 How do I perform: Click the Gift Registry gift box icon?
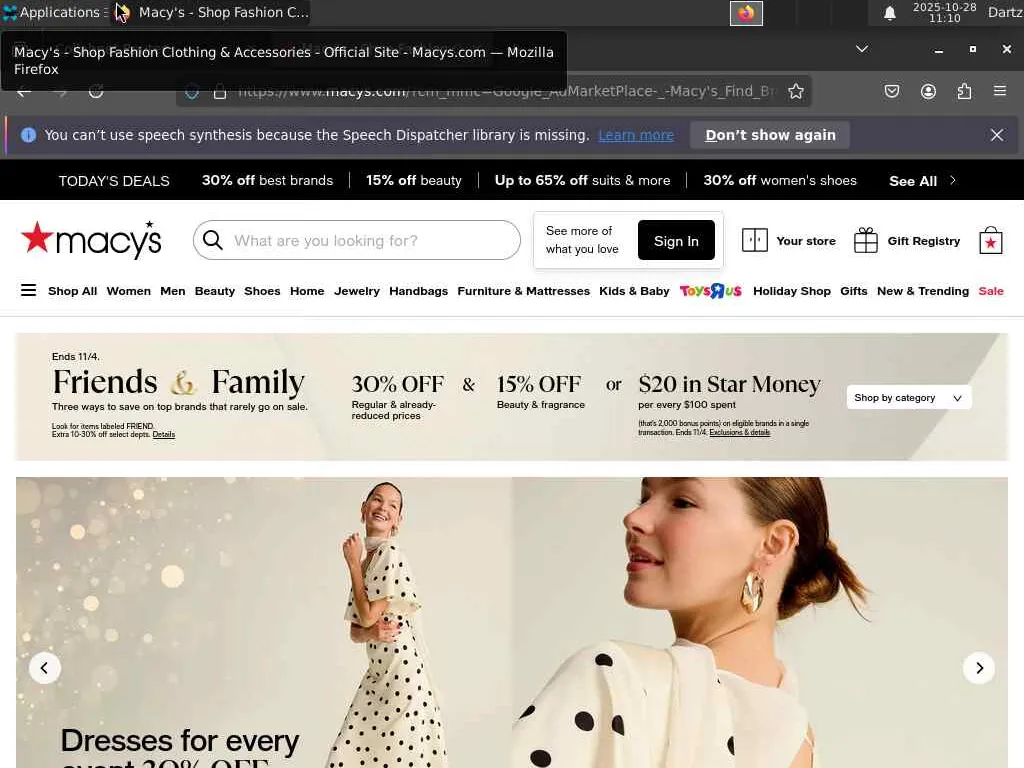click(865, 240)
